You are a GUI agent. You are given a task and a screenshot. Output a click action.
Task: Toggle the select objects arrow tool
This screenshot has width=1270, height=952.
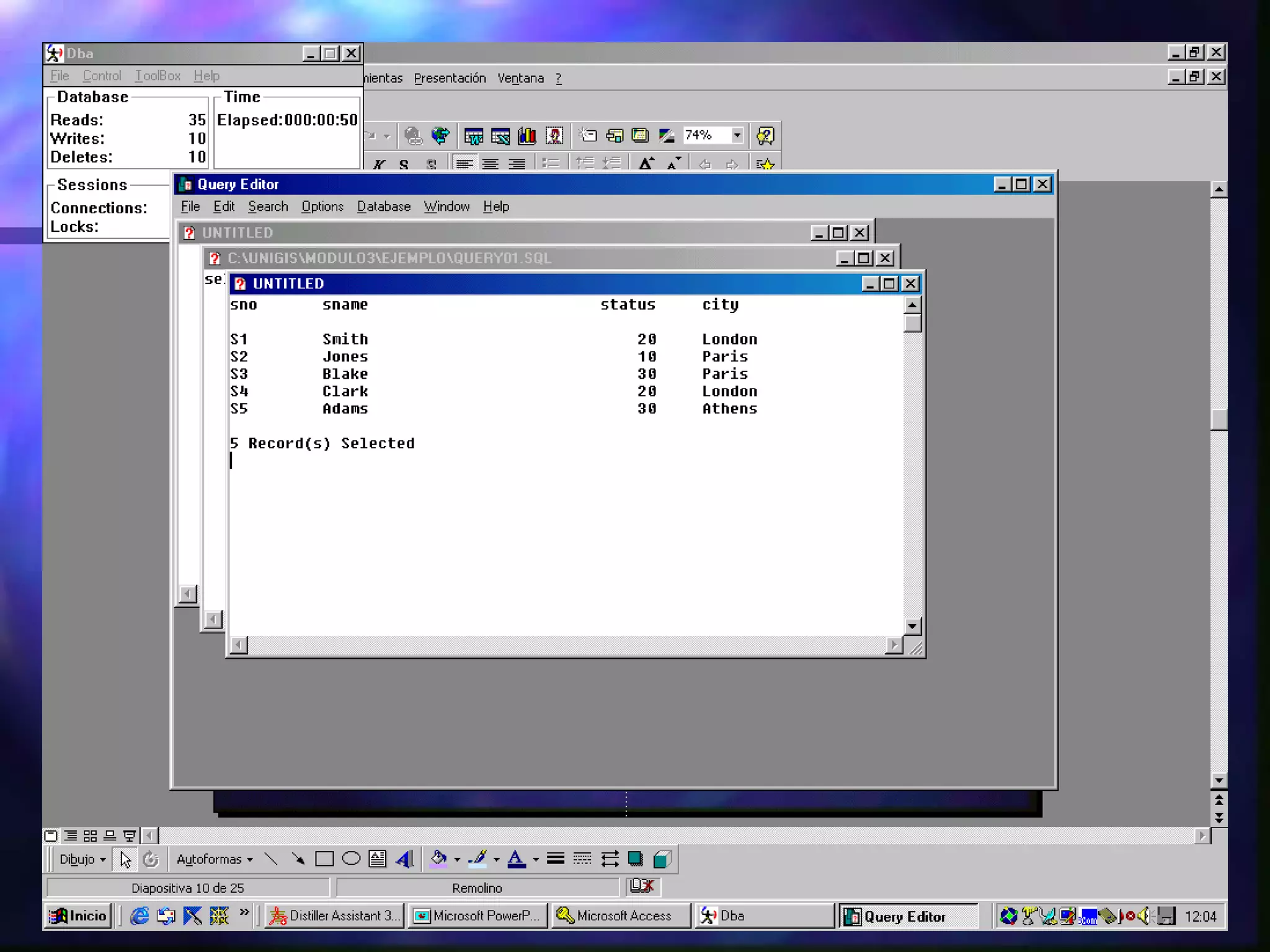click(x=125, y=859)
